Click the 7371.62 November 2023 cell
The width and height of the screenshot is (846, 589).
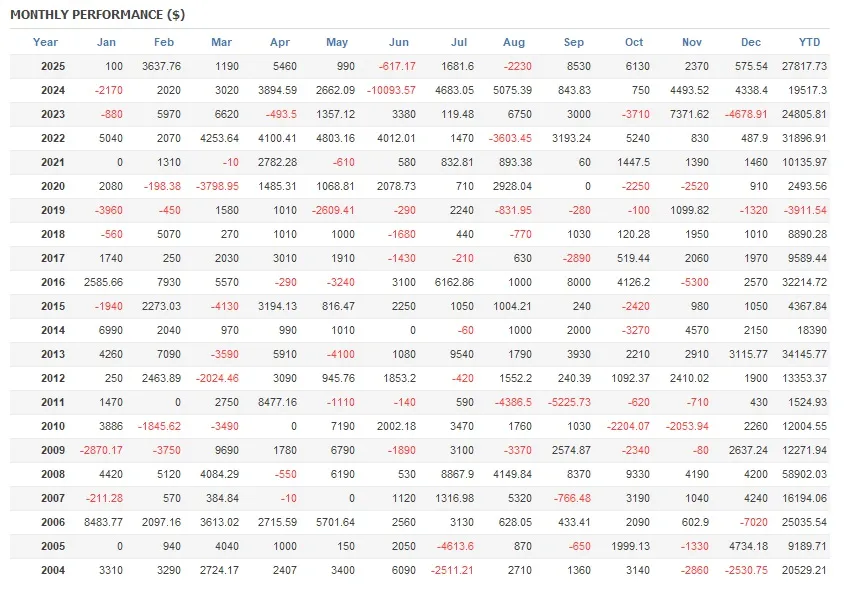pyautogui.click(x=687, y=114)
